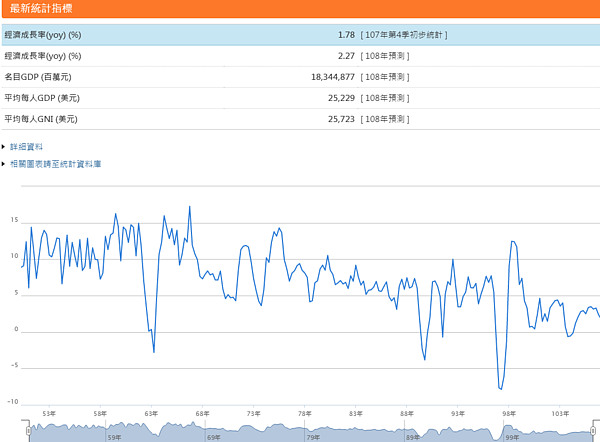
Task: Click the 68年 label on the chart x-axis
Action: tap(202, 413)
